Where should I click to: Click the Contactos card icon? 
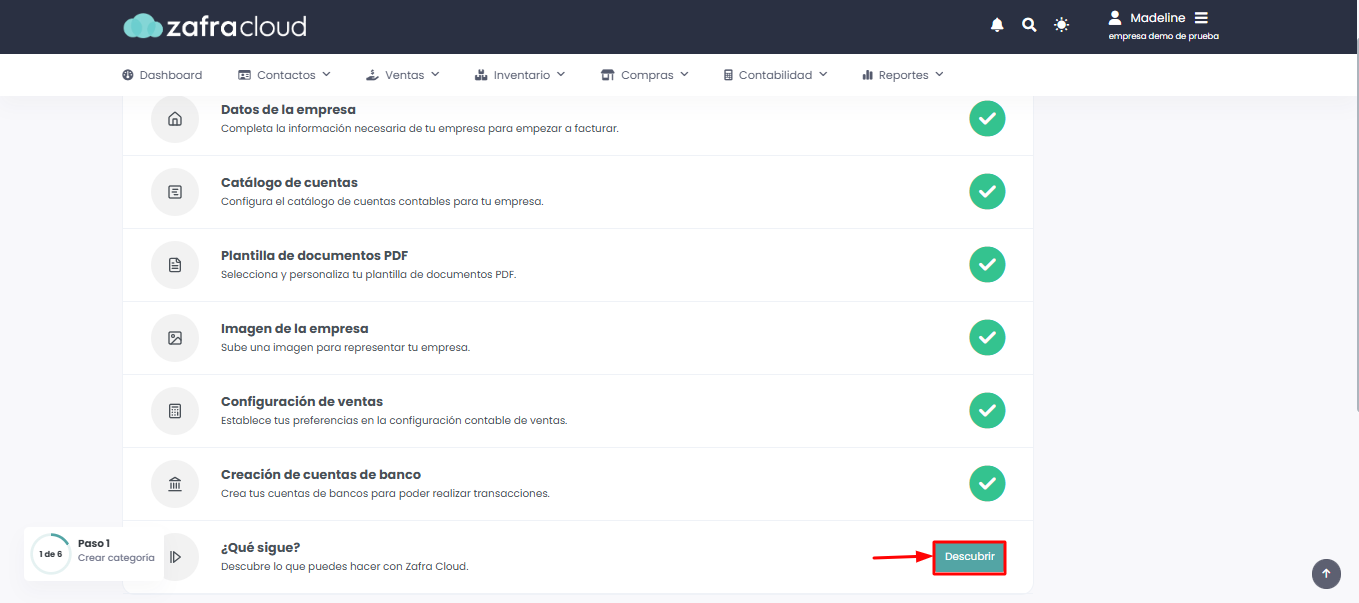[x=244, y=75]
